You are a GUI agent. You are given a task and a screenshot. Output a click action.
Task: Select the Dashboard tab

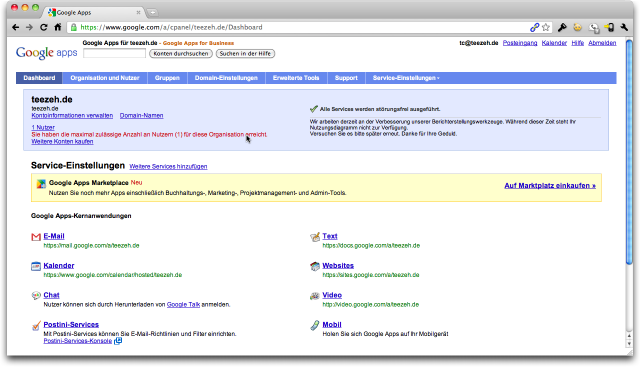point(39,78)
